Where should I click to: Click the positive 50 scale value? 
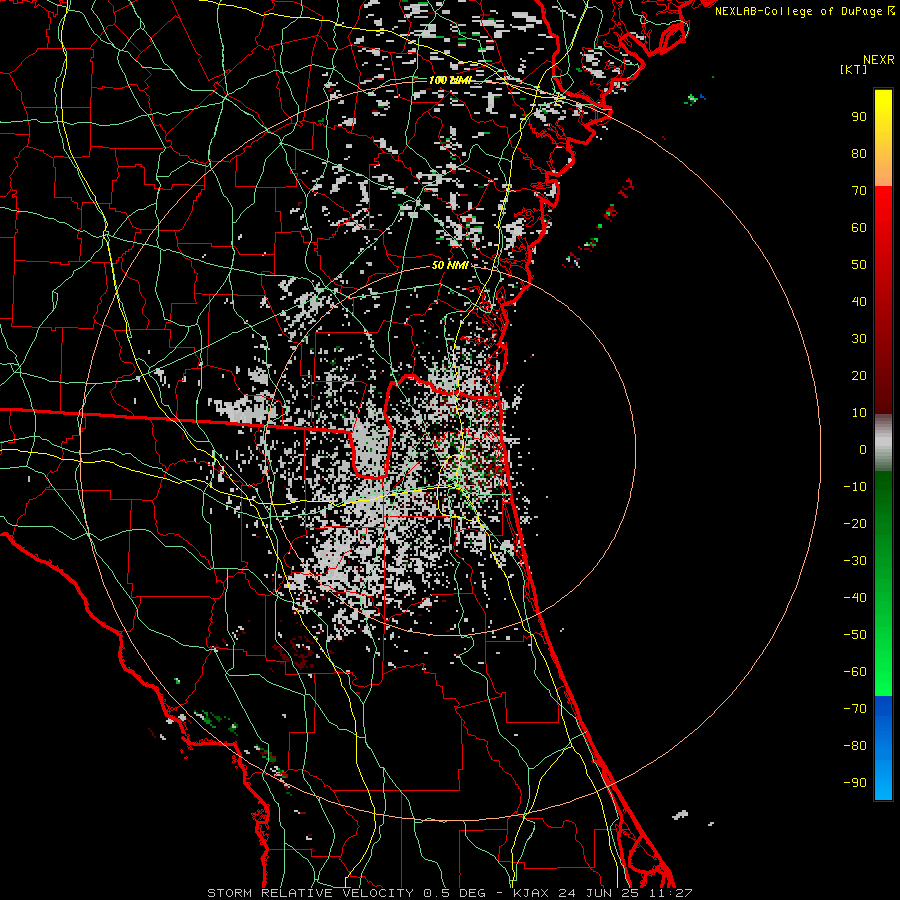click(x=859, y=265)
